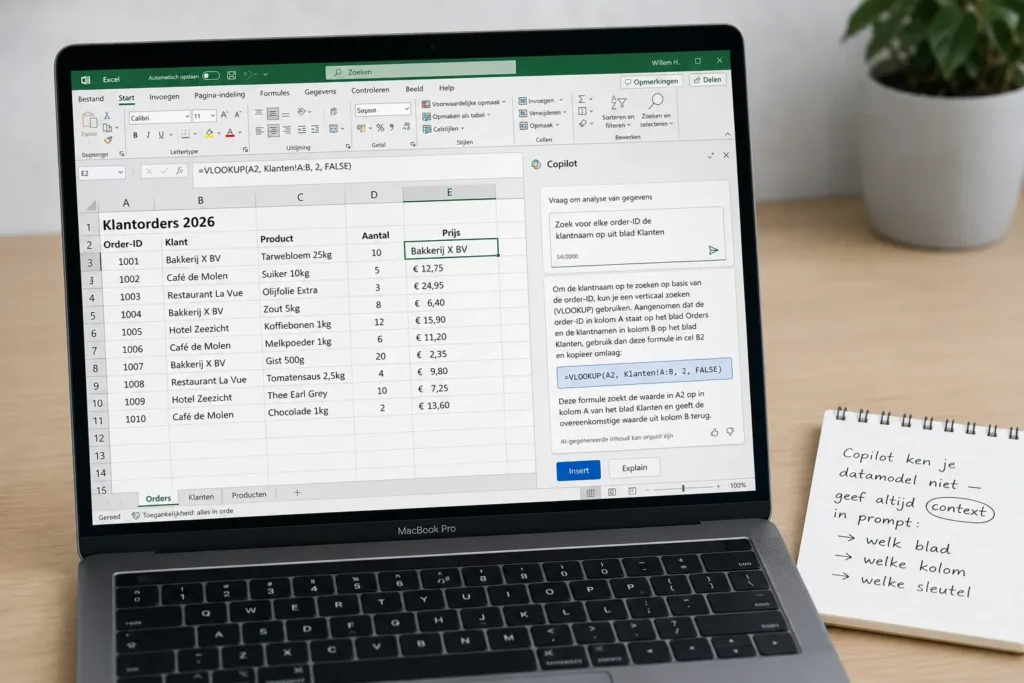Click the insert function fx icon
Screen dimensions: 1024x683
180,170
